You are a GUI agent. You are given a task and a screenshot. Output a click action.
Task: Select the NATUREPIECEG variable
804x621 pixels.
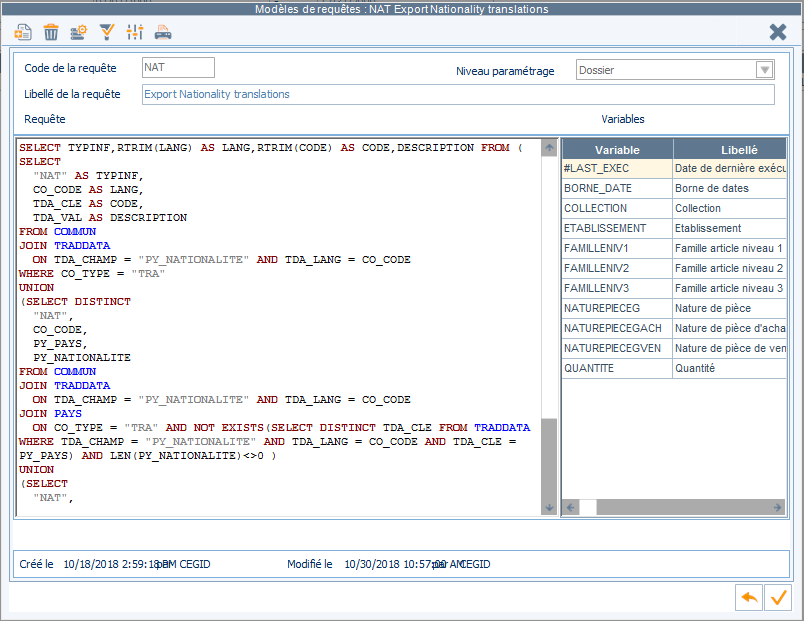click(x=617, y=309)
